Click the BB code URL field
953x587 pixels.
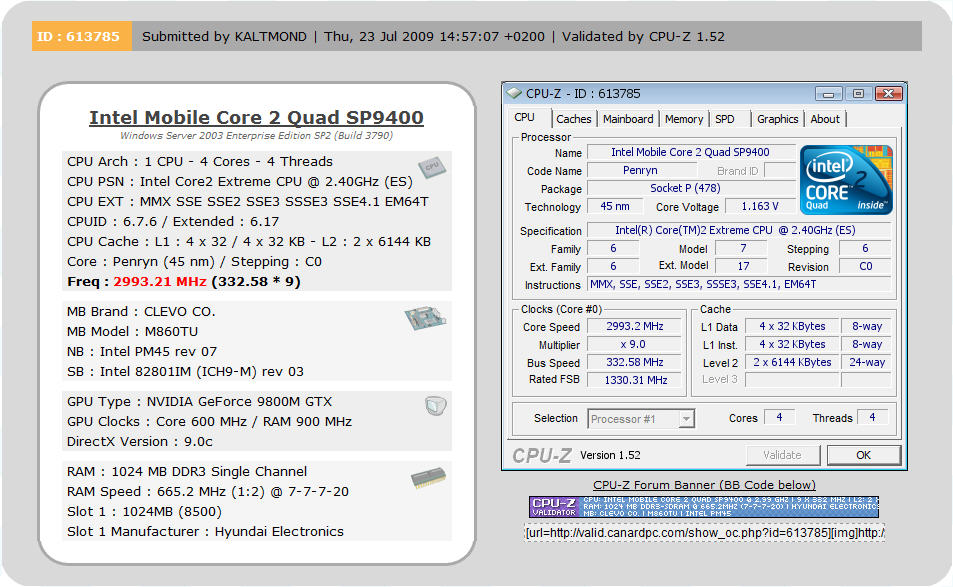[x=704, y=533]
